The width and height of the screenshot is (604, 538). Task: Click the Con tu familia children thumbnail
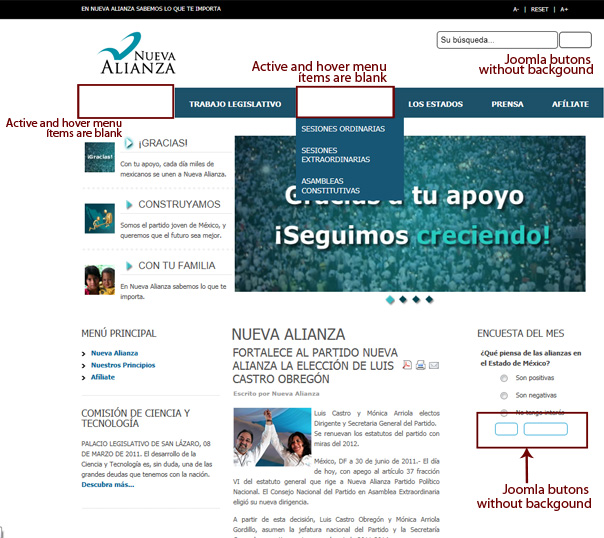pyautogui.click(x=100, y=280)
